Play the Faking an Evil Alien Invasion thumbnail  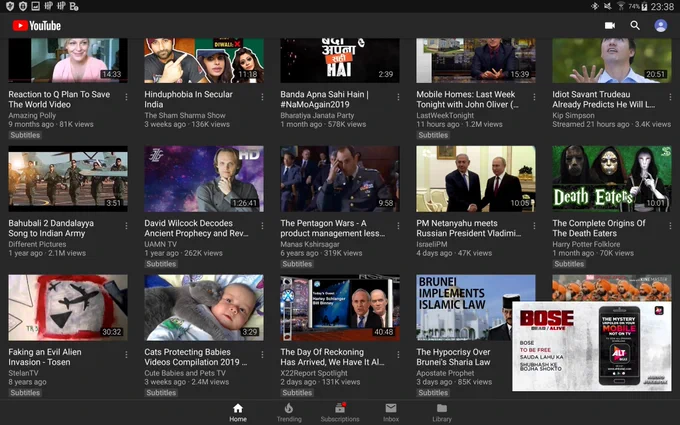[68, 307]
